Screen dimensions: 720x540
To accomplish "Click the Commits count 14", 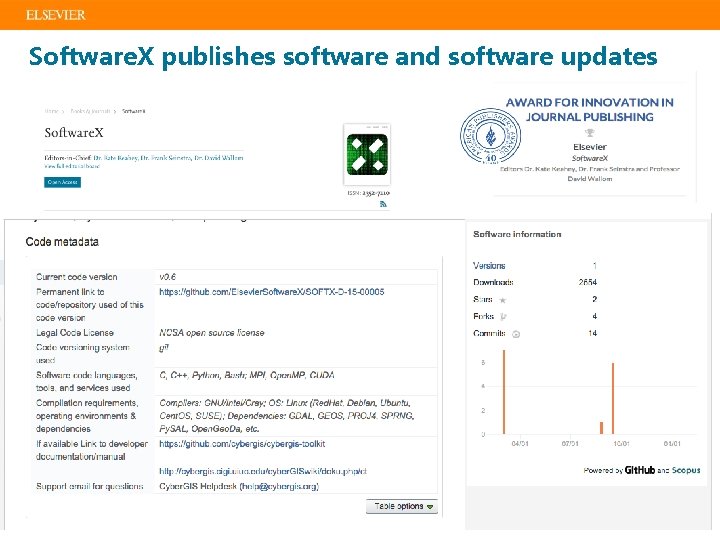I will (592, 333).
